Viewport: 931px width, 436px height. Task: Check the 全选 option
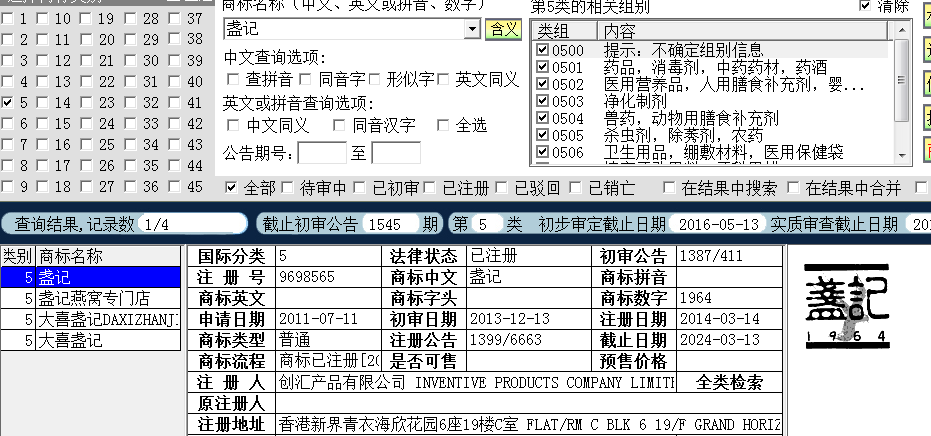click(443, 125)
